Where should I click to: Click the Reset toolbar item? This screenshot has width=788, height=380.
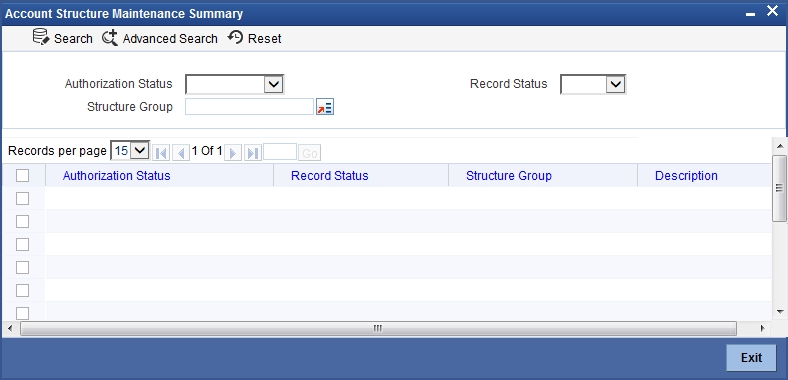[254, 38]
